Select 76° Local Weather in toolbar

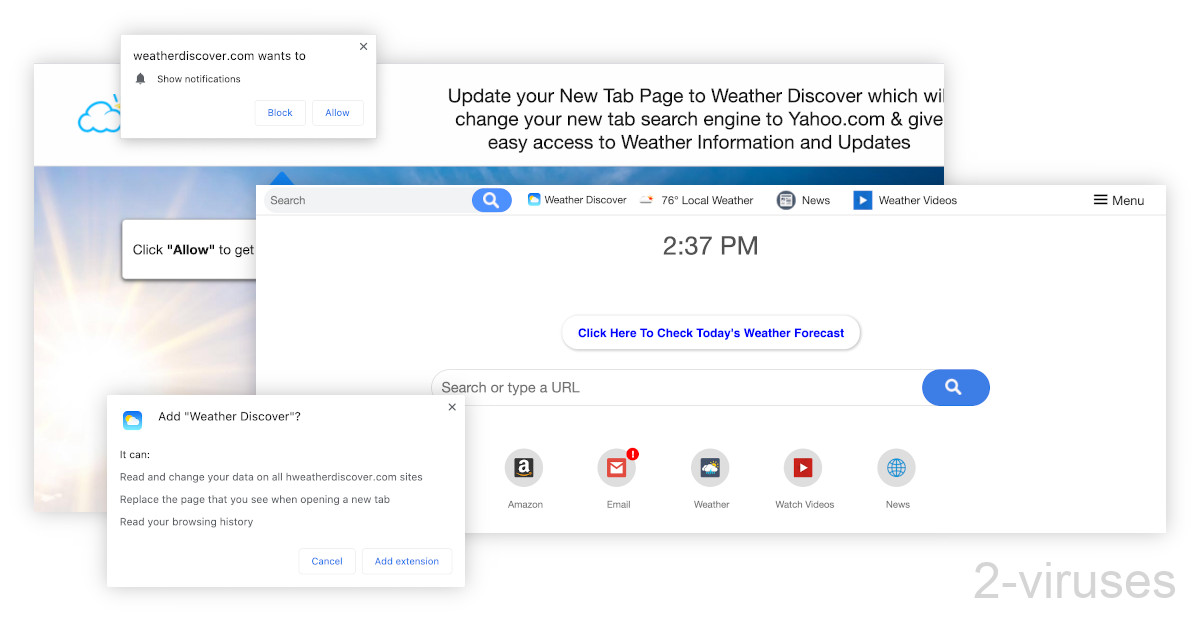click(x=697, y=200)
